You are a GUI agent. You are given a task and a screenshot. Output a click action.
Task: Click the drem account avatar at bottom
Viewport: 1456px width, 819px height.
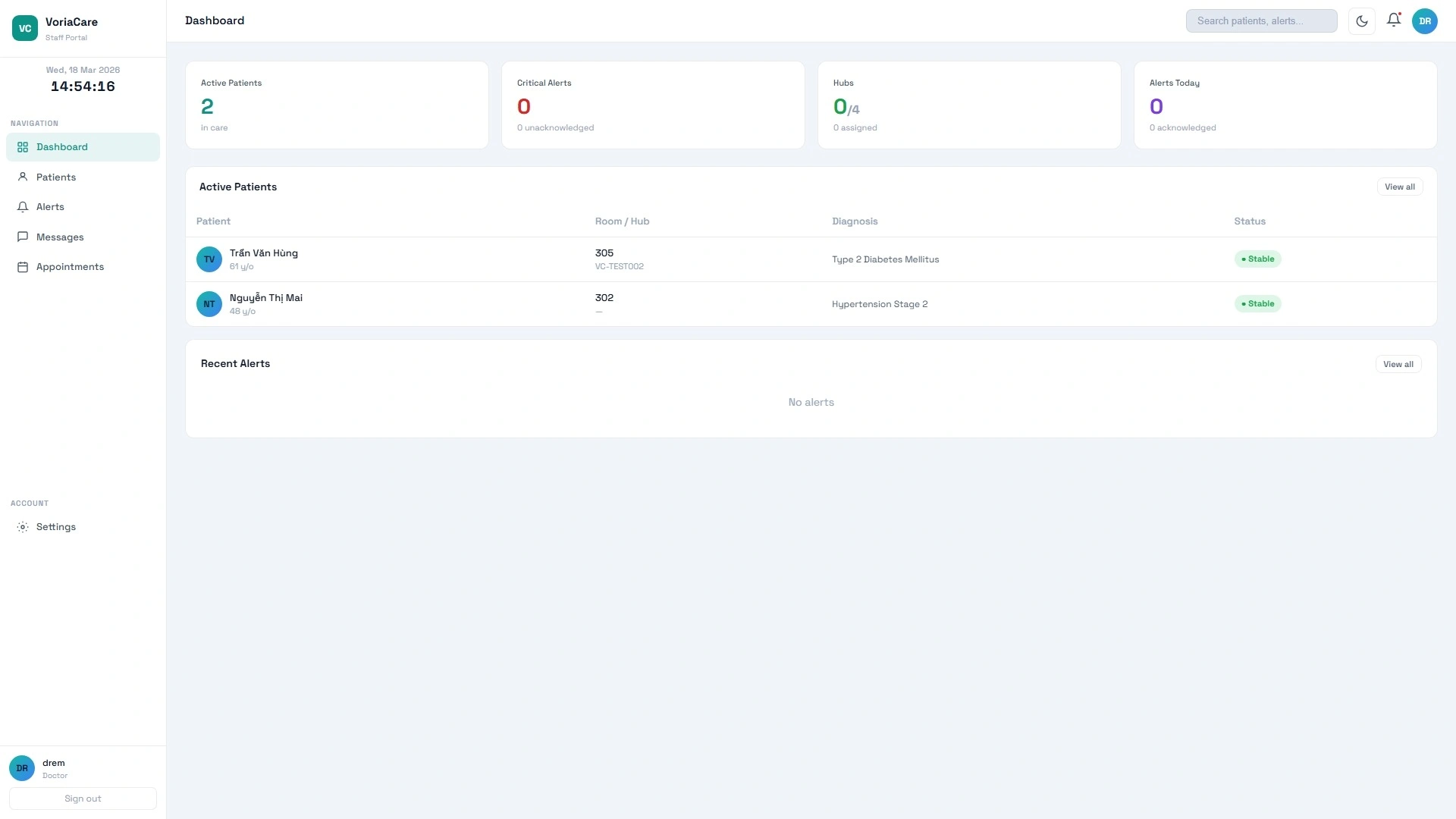point(21,768)
